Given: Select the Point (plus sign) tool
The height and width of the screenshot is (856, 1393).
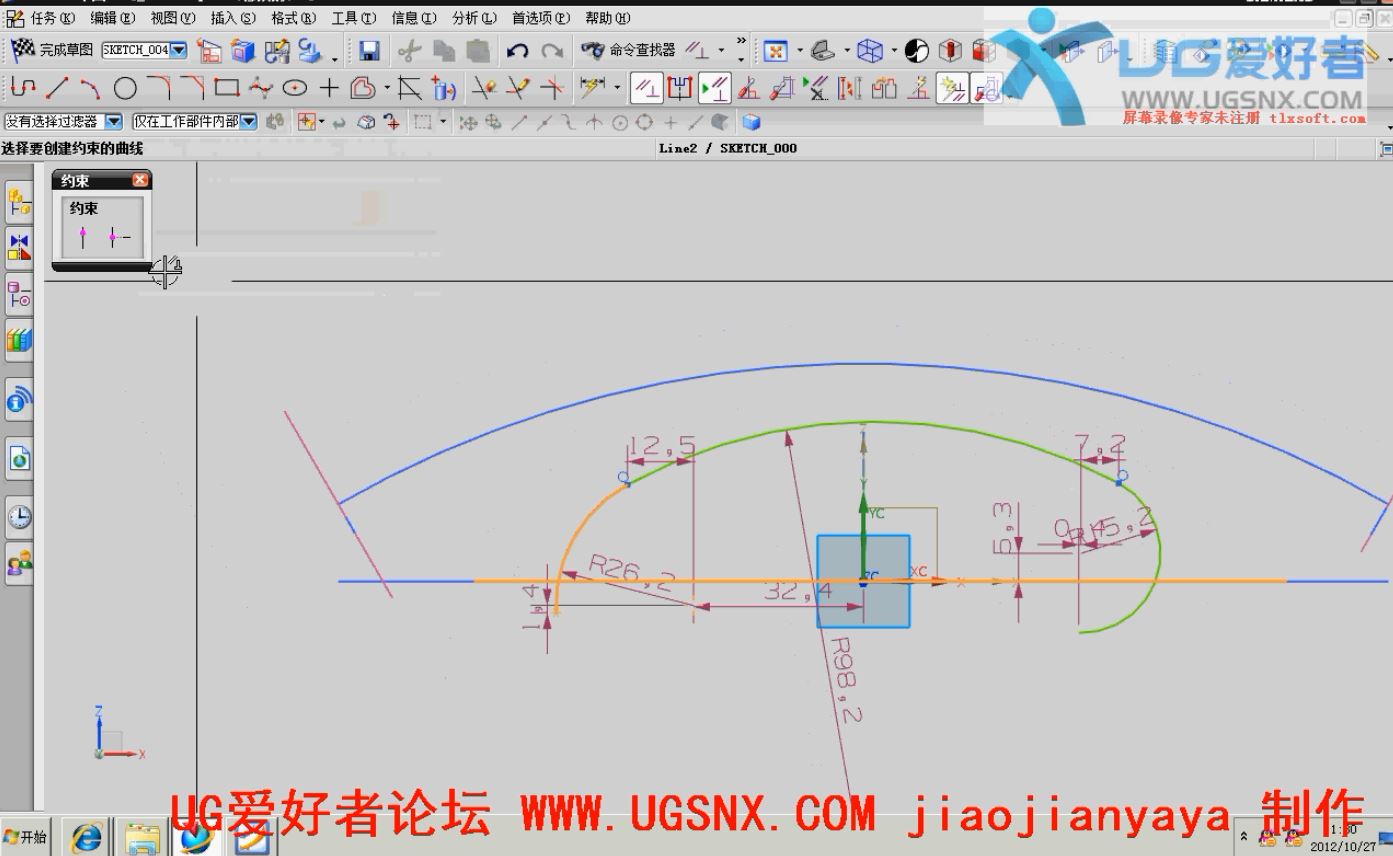Looking at the screenshot, I should point(329,88).
